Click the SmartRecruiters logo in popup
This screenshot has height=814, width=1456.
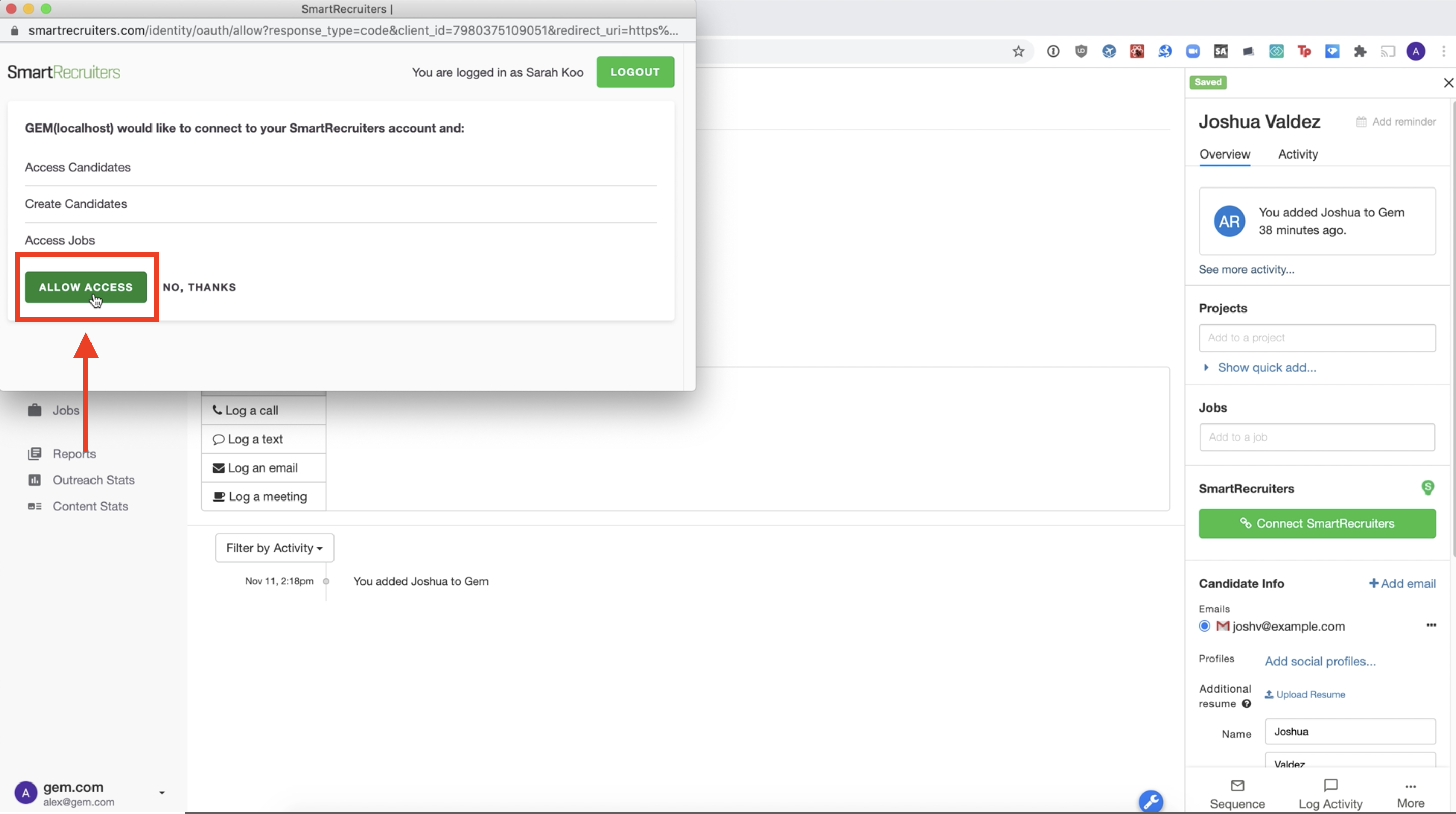[x=64, y=72]
